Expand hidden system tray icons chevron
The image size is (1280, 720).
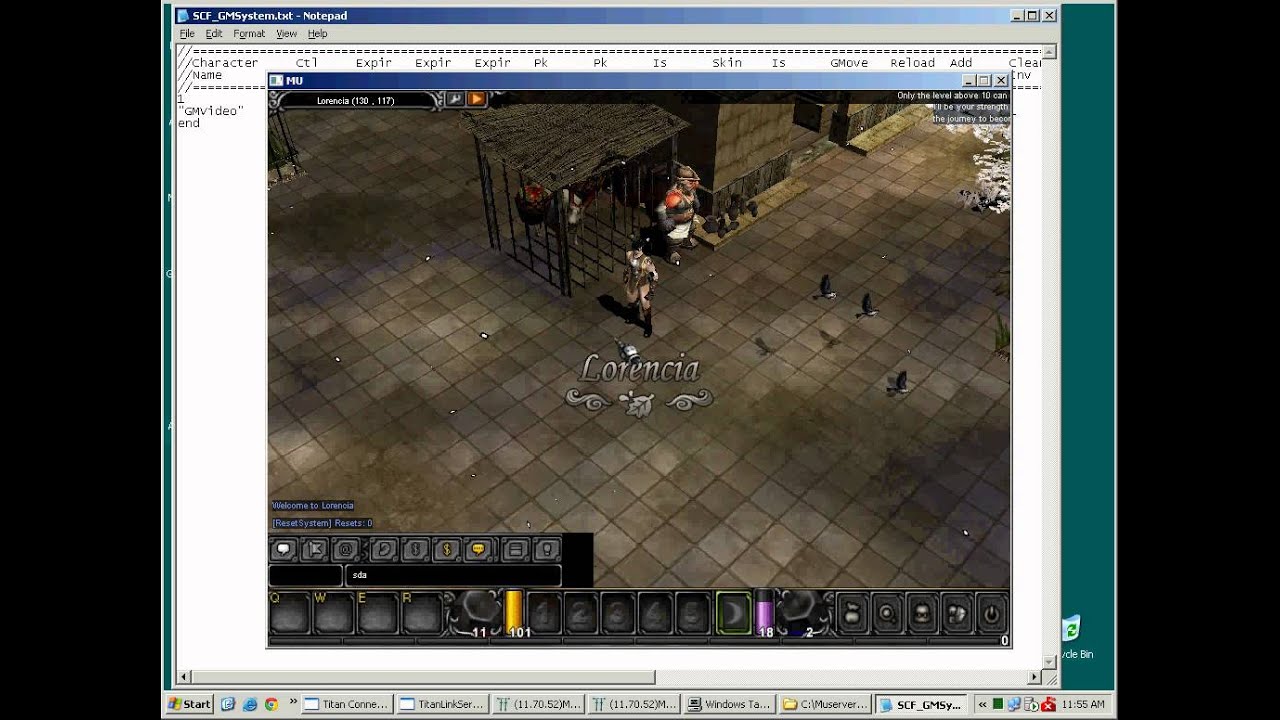pos(982,704)
